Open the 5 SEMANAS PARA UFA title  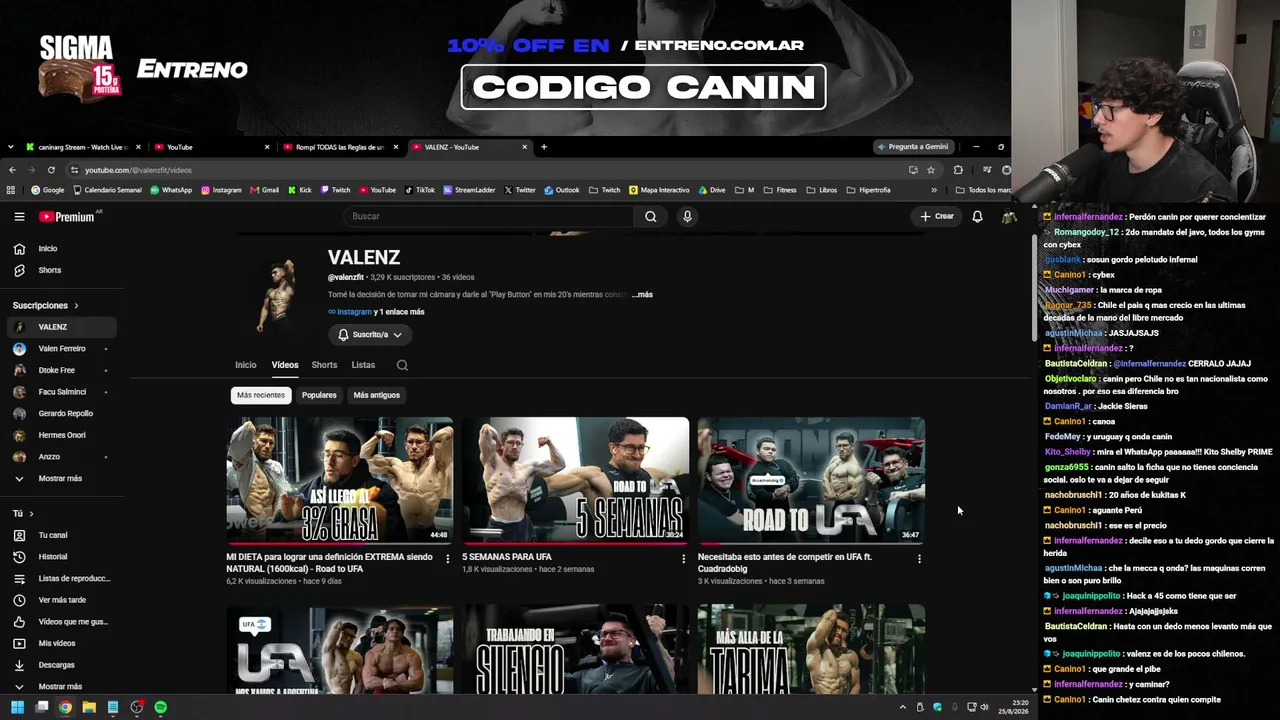[507, 557]
